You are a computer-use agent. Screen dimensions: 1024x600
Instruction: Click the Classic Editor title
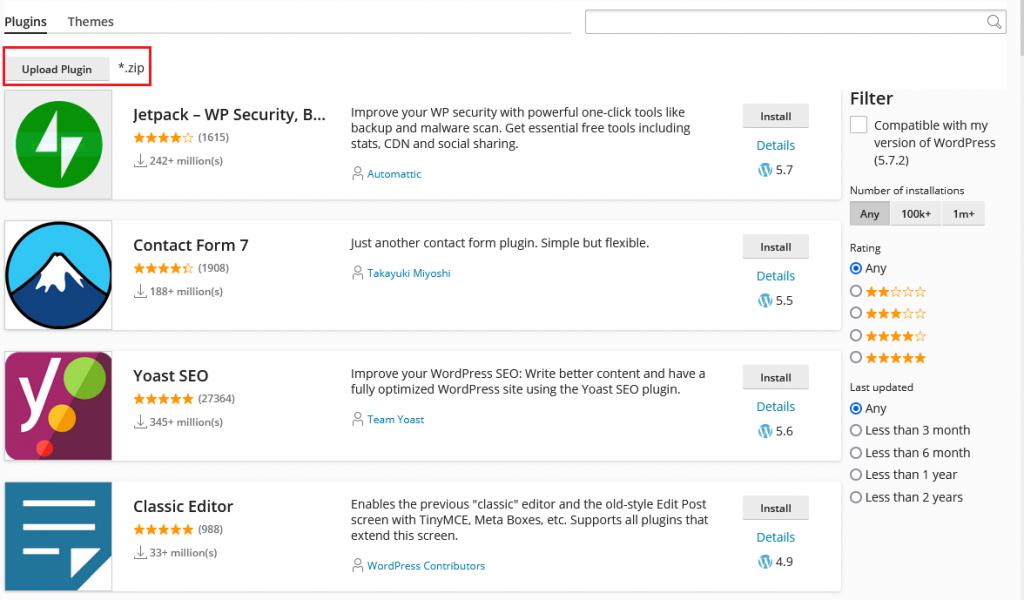tap(183, 506)
